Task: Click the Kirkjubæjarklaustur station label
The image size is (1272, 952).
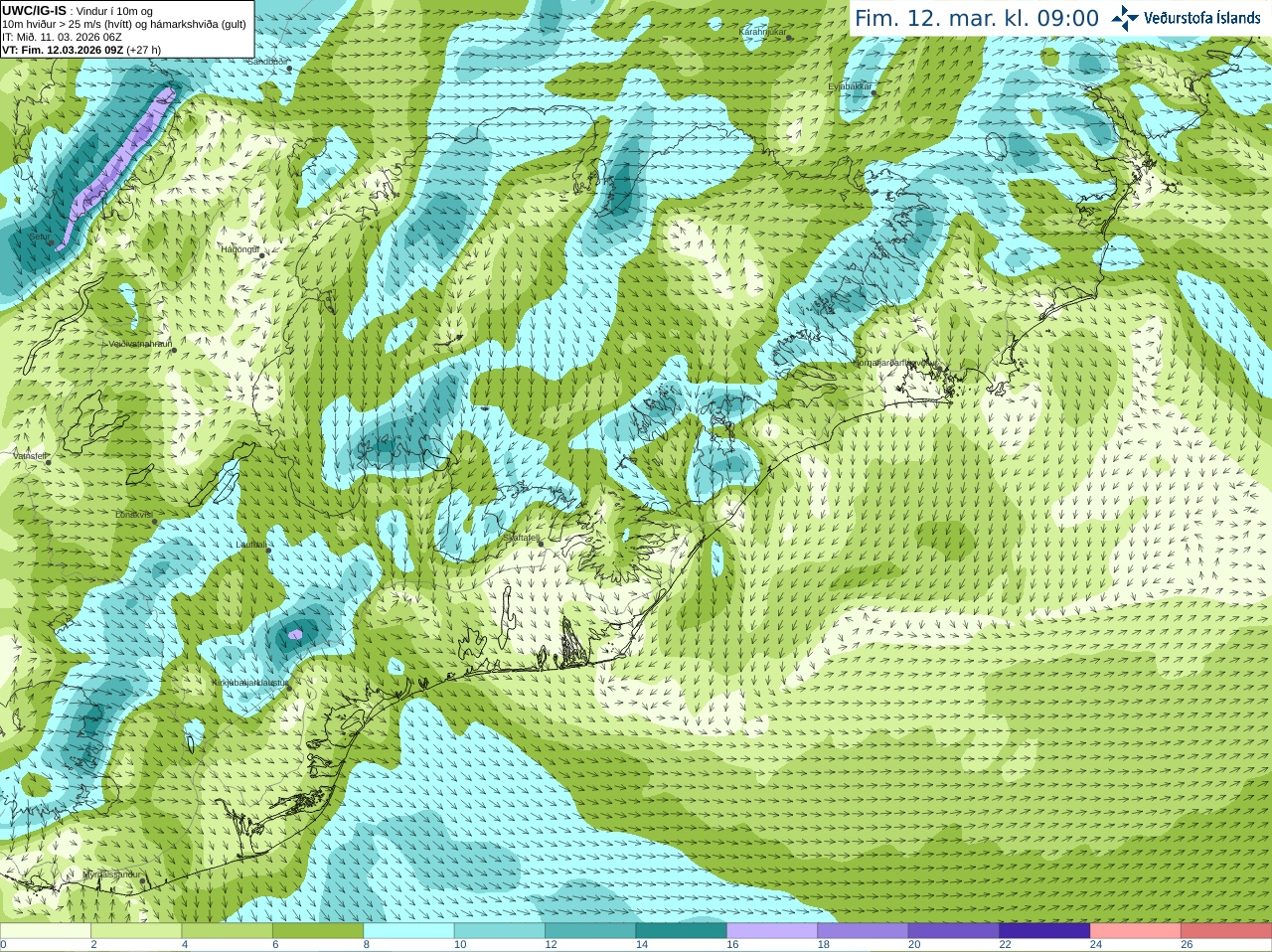Action: click(249, 683)
